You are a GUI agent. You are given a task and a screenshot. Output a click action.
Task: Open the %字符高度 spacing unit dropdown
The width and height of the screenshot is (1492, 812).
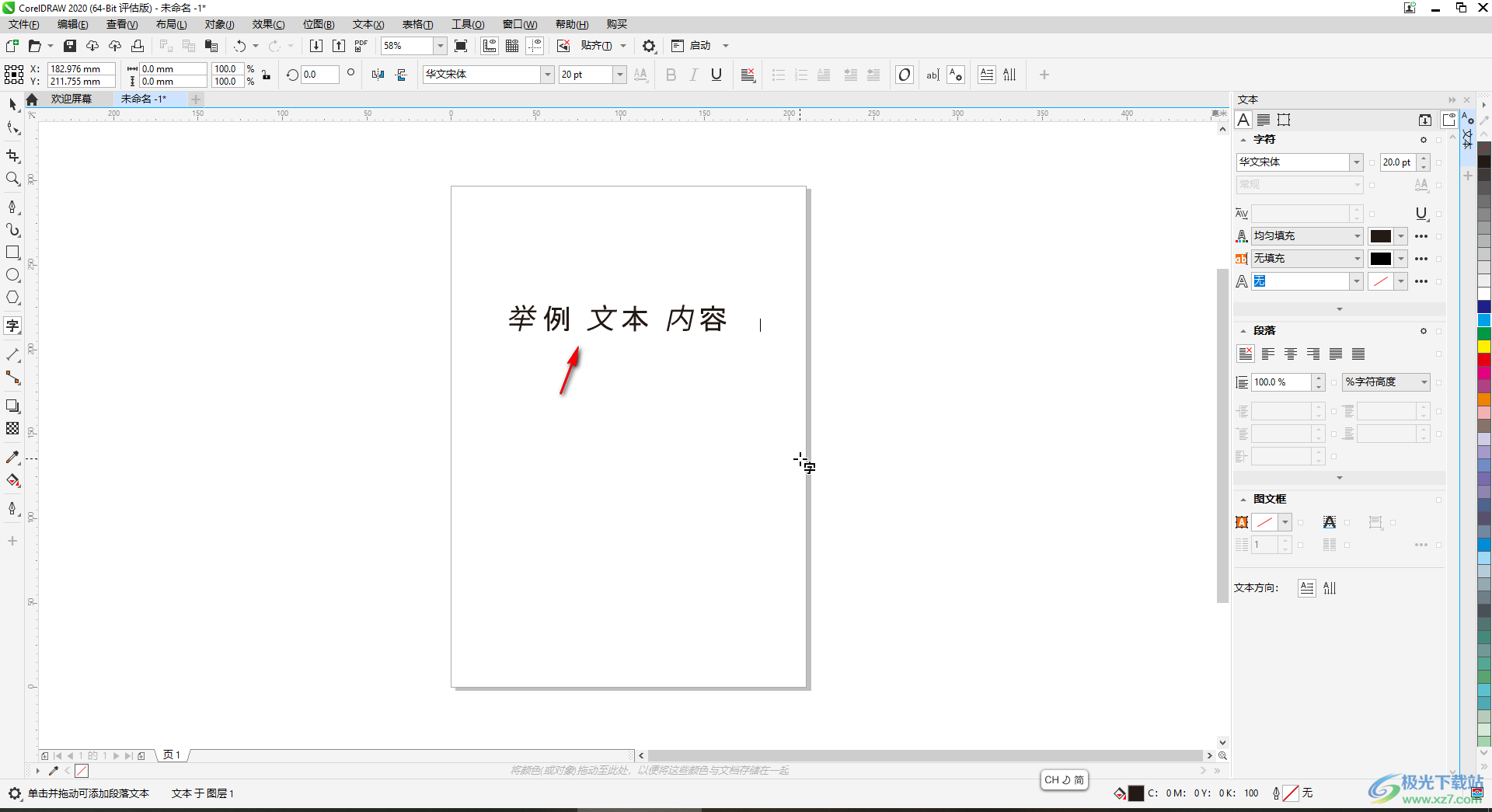tap(1424, 382)
